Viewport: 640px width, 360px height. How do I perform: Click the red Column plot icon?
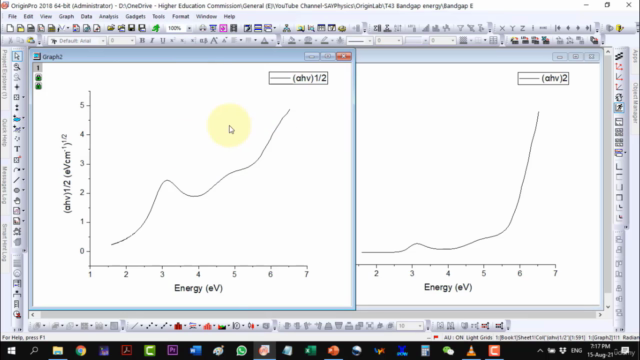point(178,326)
